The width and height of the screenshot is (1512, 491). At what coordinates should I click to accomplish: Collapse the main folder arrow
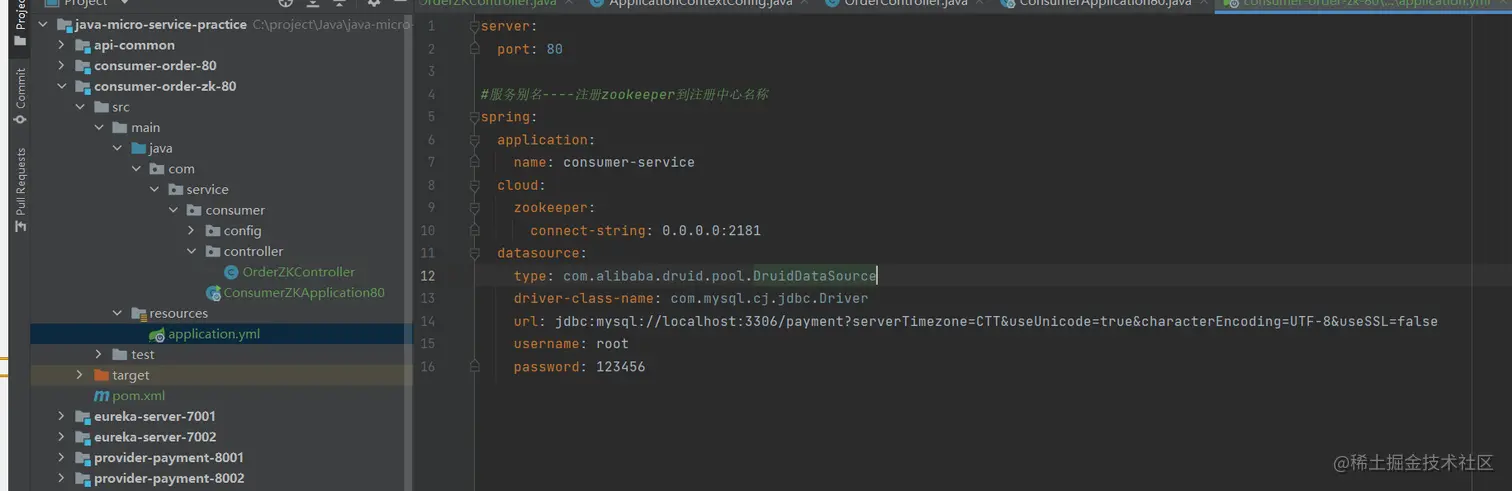(x=99, y=128)
